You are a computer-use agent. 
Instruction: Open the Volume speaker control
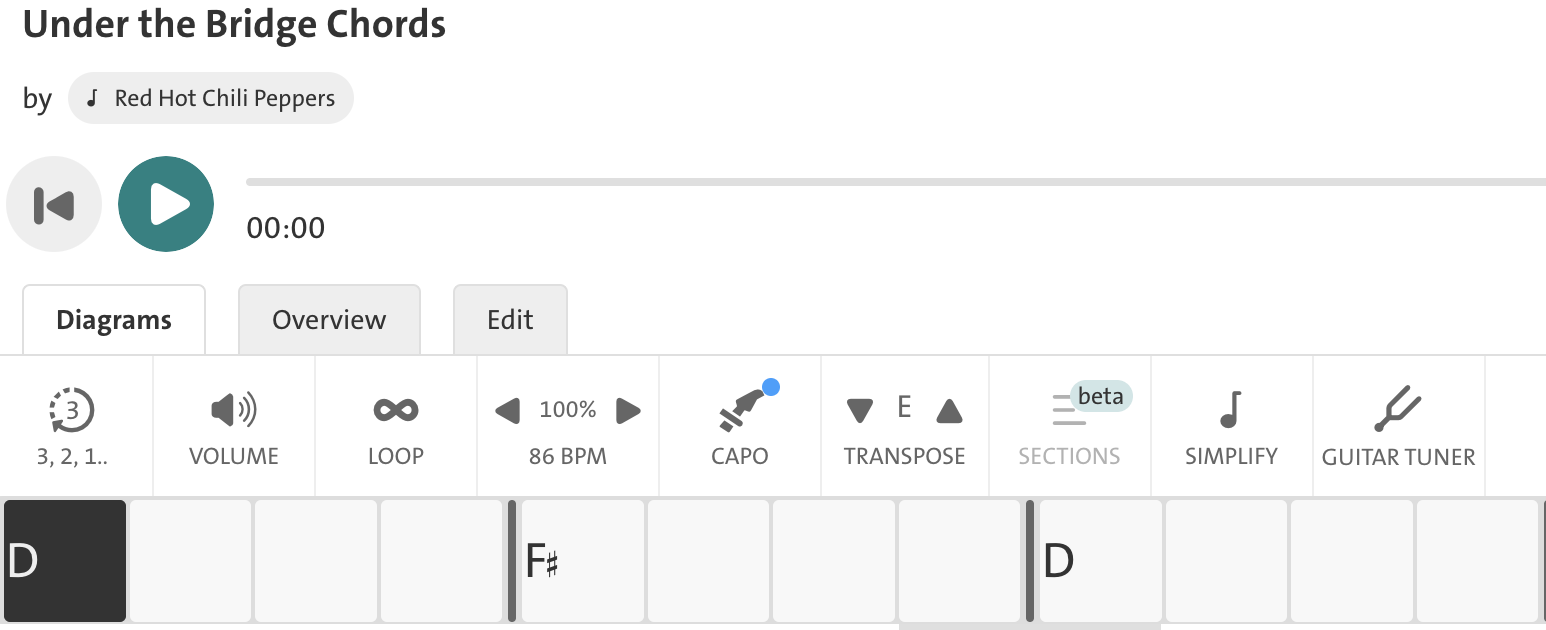click(234, 409)
